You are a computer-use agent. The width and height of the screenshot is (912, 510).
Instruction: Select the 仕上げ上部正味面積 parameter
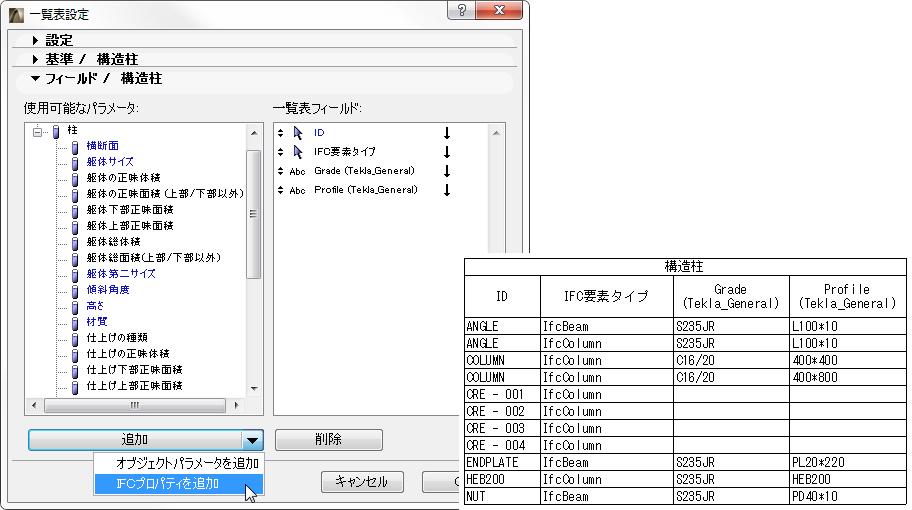coord(134,386)
